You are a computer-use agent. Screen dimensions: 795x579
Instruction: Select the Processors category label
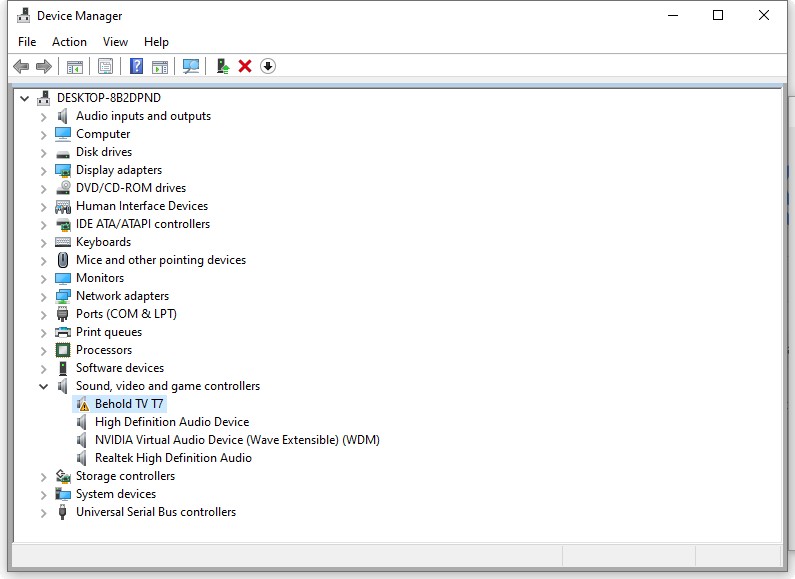[x=103, y=350]
